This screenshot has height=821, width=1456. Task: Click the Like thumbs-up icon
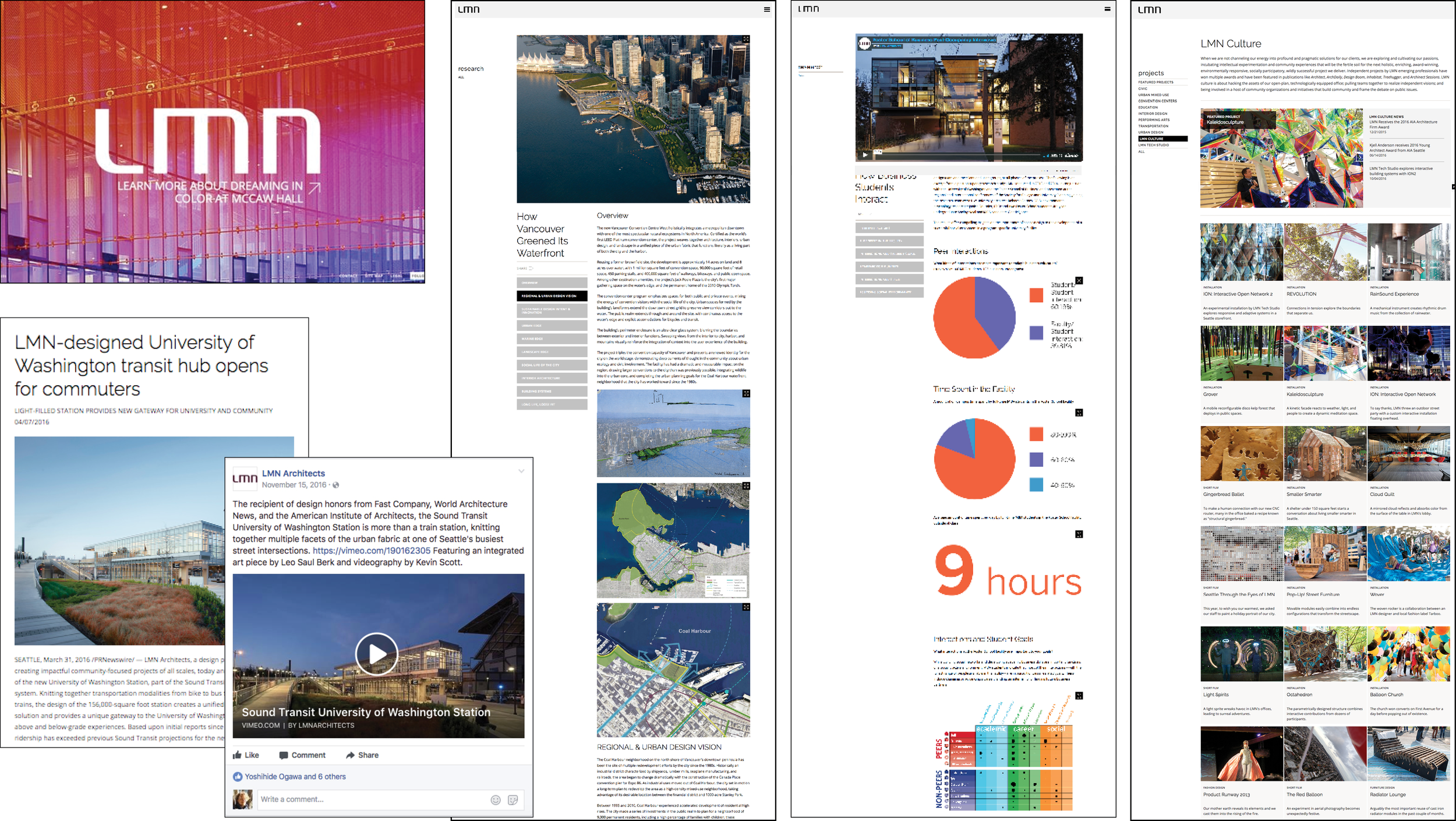point(237,755)
